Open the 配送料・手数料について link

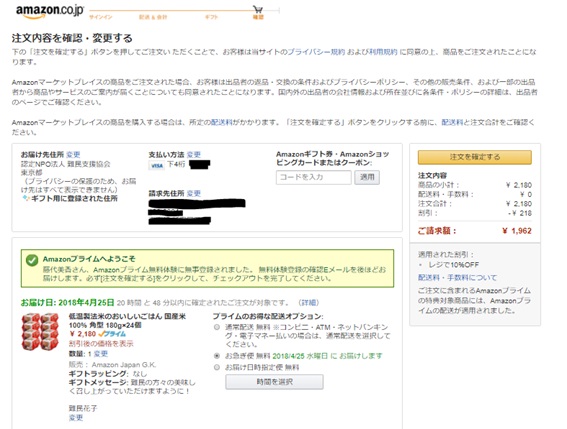457,277
